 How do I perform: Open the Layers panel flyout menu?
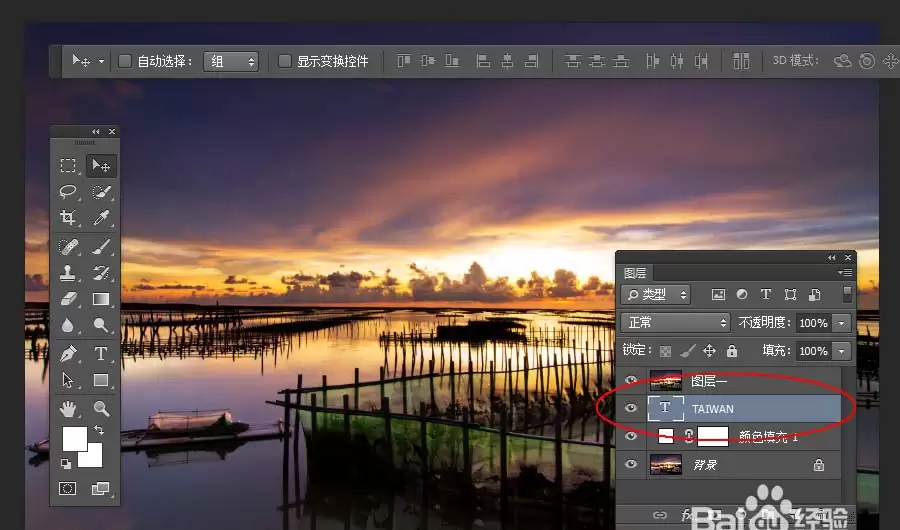click(x=844, y=273)
